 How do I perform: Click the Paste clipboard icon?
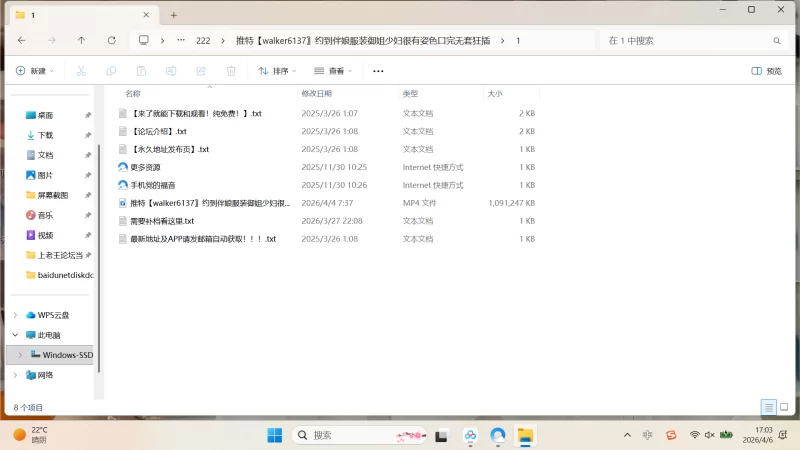pos(141,71)
